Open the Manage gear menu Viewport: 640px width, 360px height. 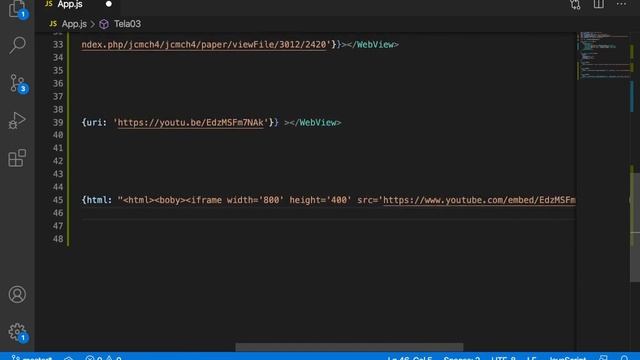[x=17, y=332]
